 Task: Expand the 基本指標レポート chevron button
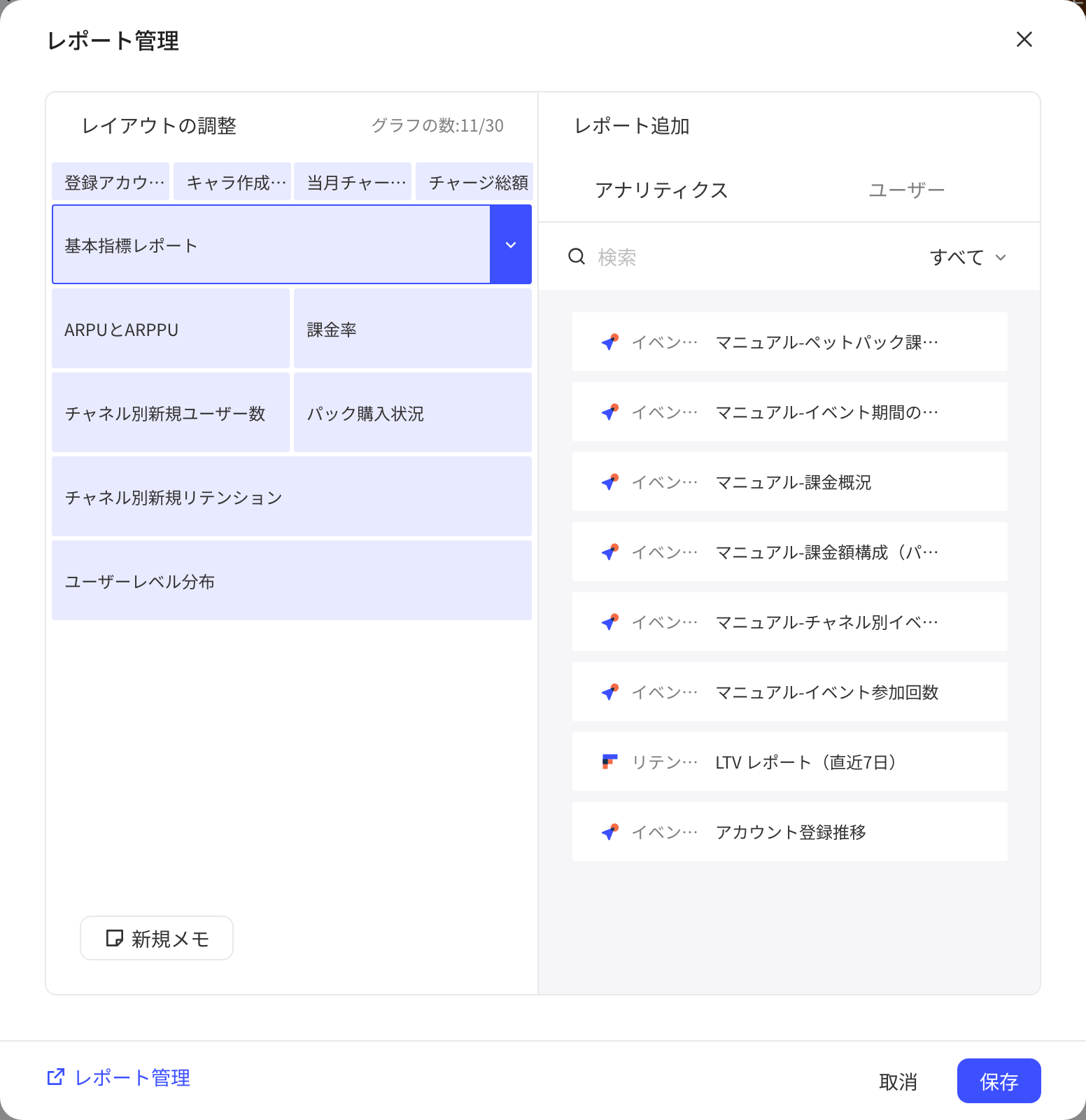coord(511,244)
